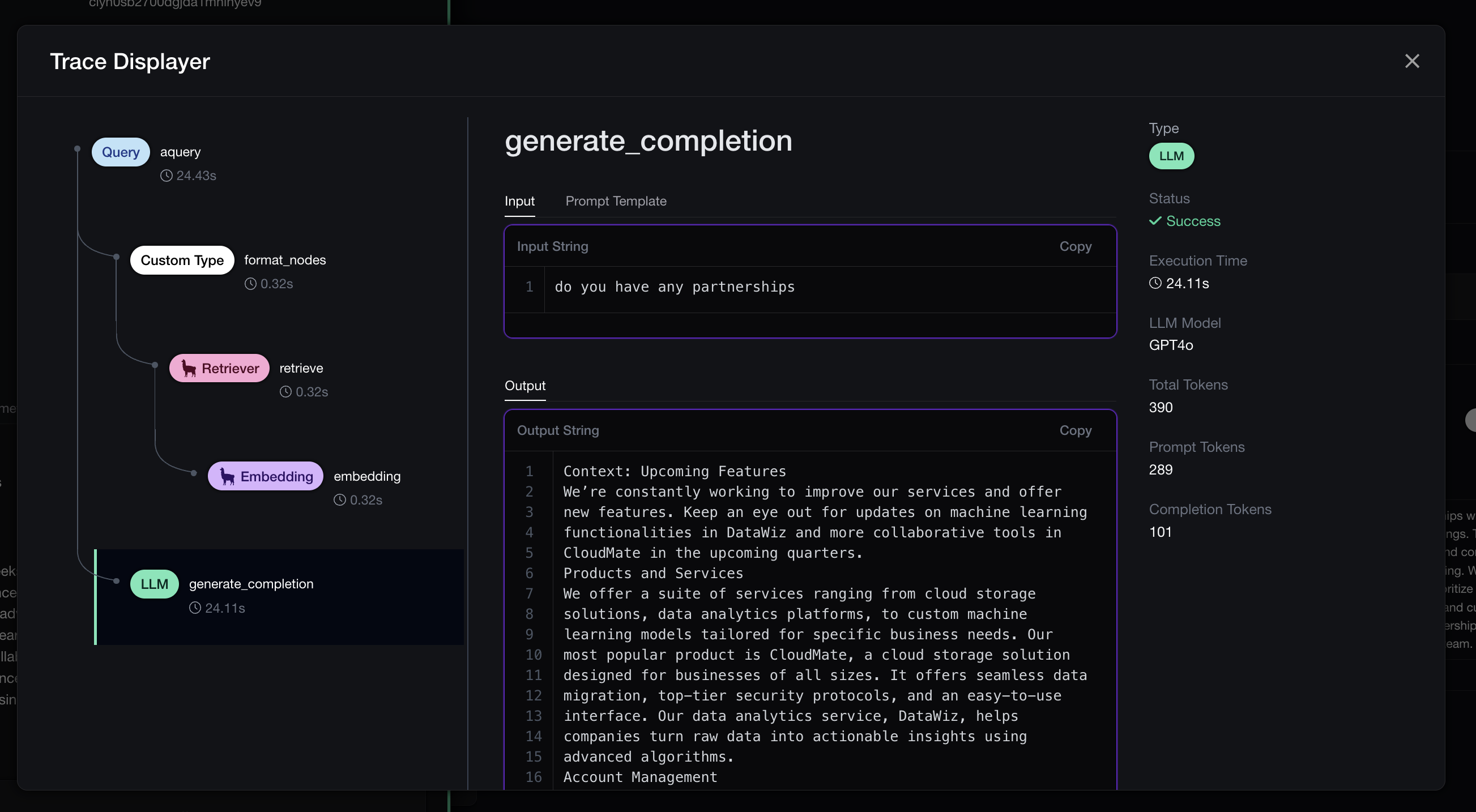Viewport: 1476px width, 812px height.
Task: Copy the Output String
Action: click(x=1075, y=430)
